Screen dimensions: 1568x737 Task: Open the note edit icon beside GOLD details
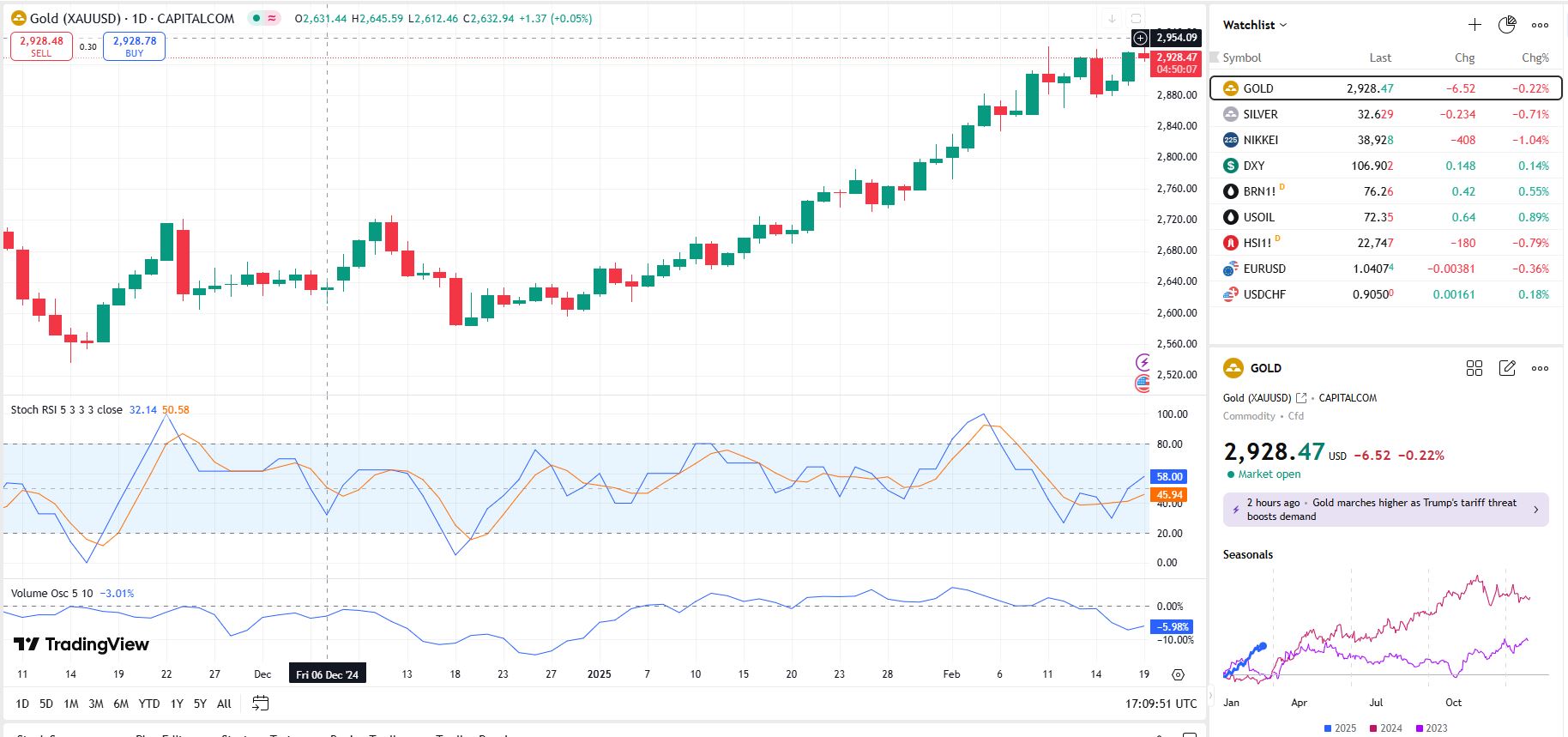[1507, 368]
